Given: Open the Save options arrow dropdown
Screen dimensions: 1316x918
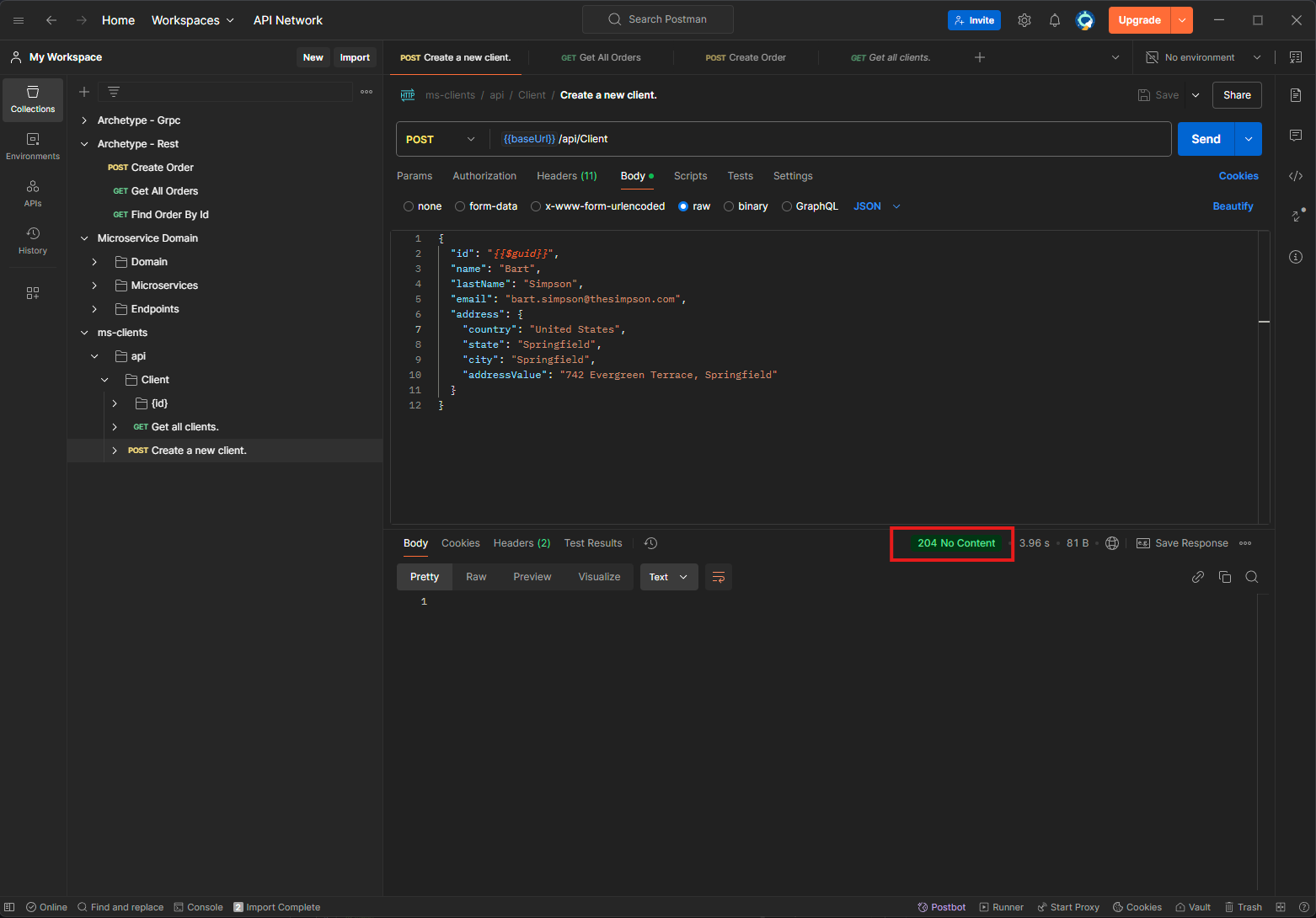Looking at the screenshot, I should (1196, 95).
